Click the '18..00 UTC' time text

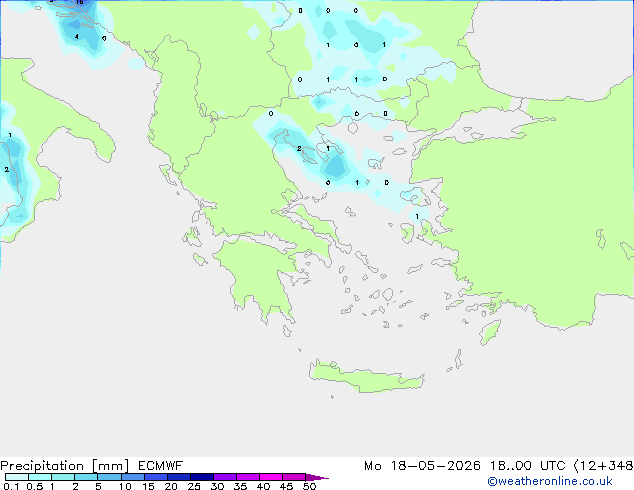(528, 466)
